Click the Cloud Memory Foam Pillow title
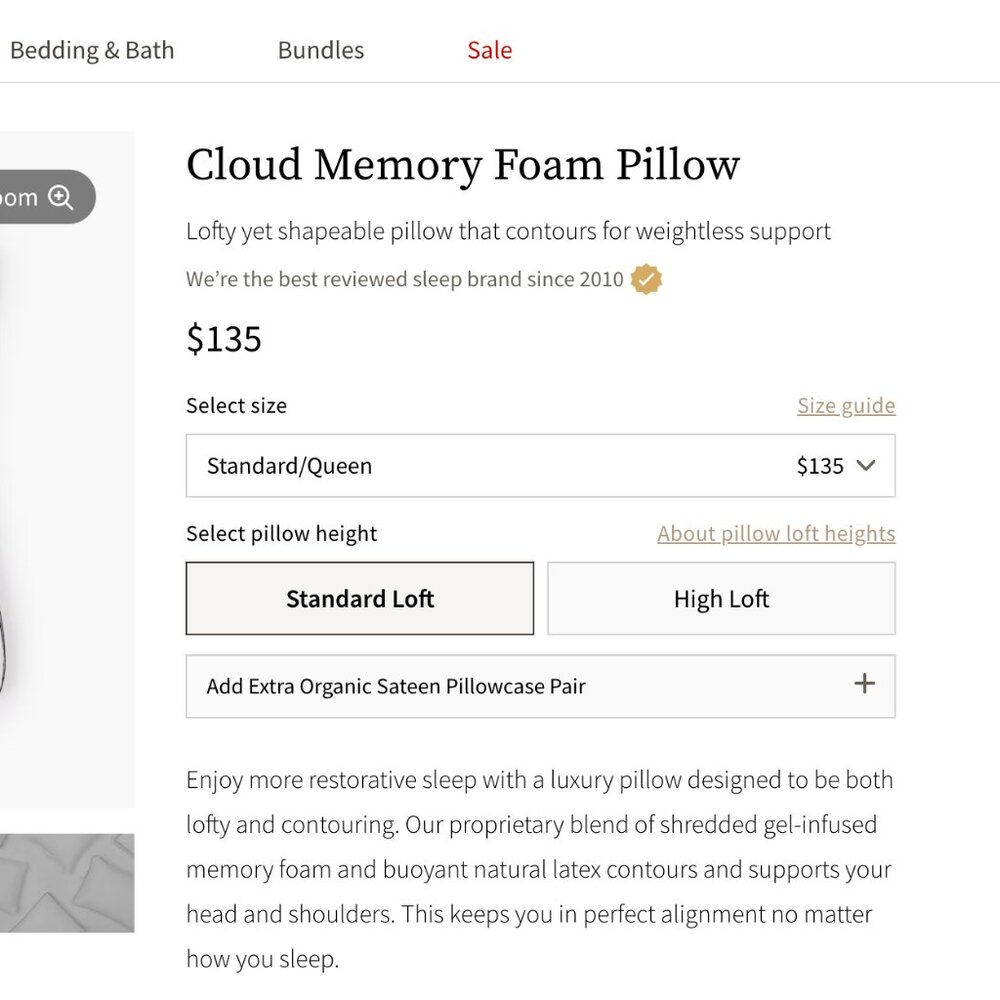1000x1000 pixels. coord(463,165)
